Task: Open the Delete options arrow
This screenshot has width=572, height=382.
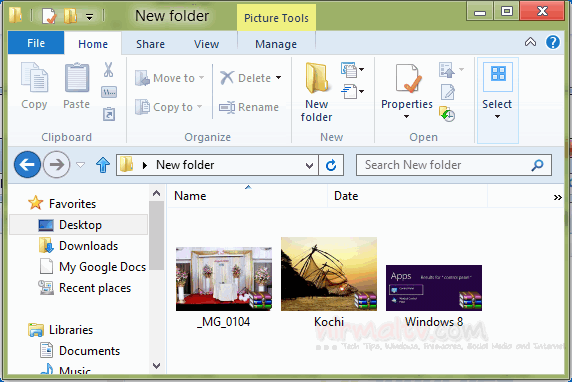Action: click(279, 77)
